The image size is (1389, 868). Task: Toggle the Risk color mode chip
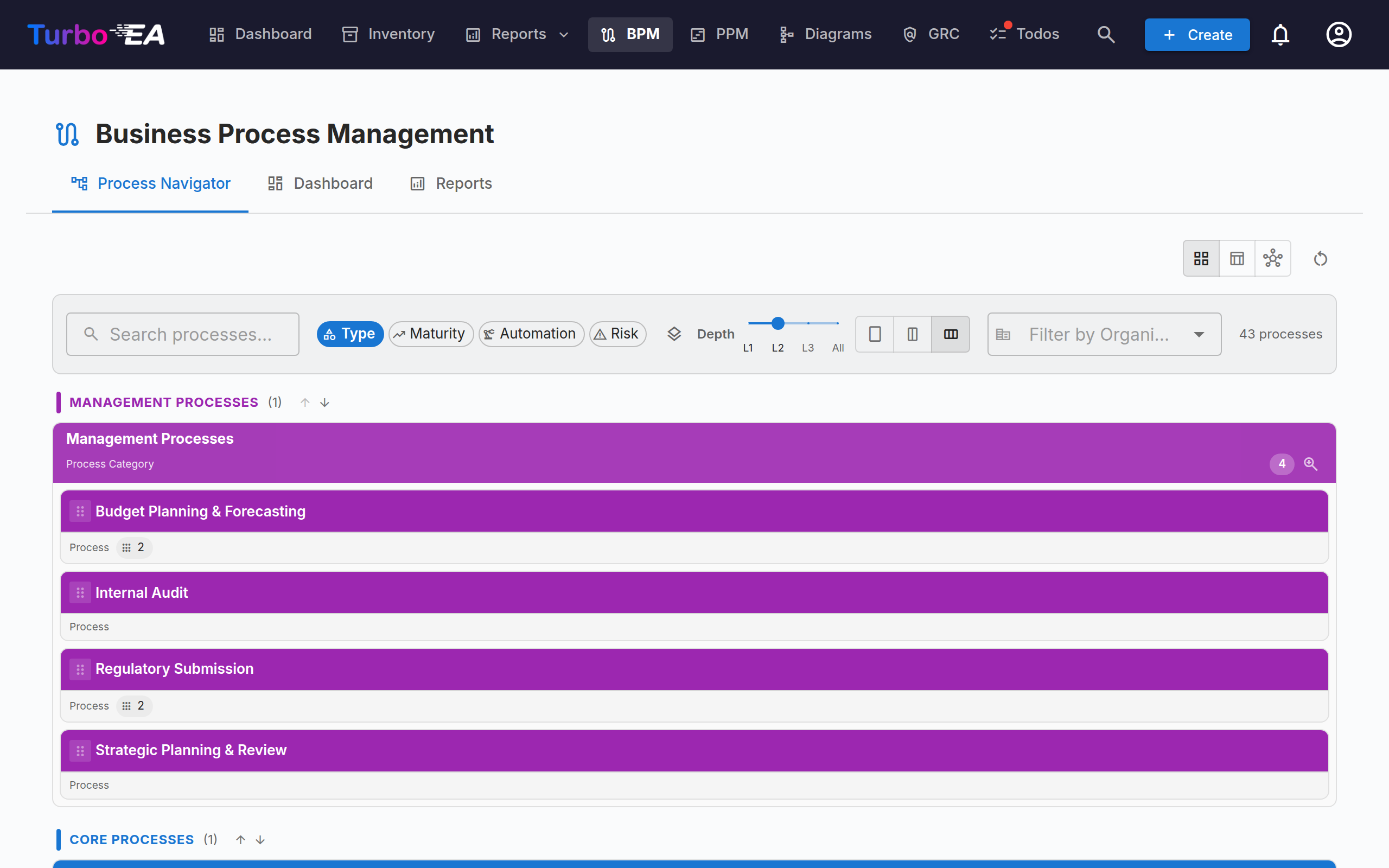617,334
